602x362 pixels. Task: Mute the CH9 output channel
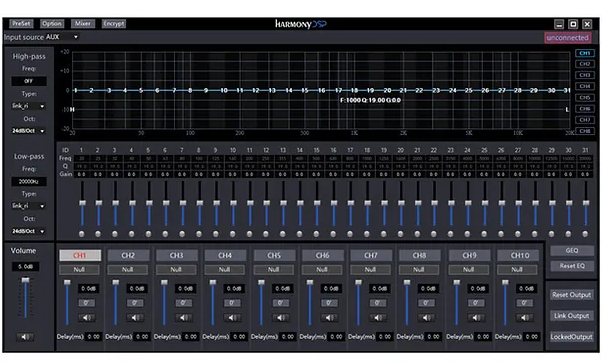click(476, 318)
